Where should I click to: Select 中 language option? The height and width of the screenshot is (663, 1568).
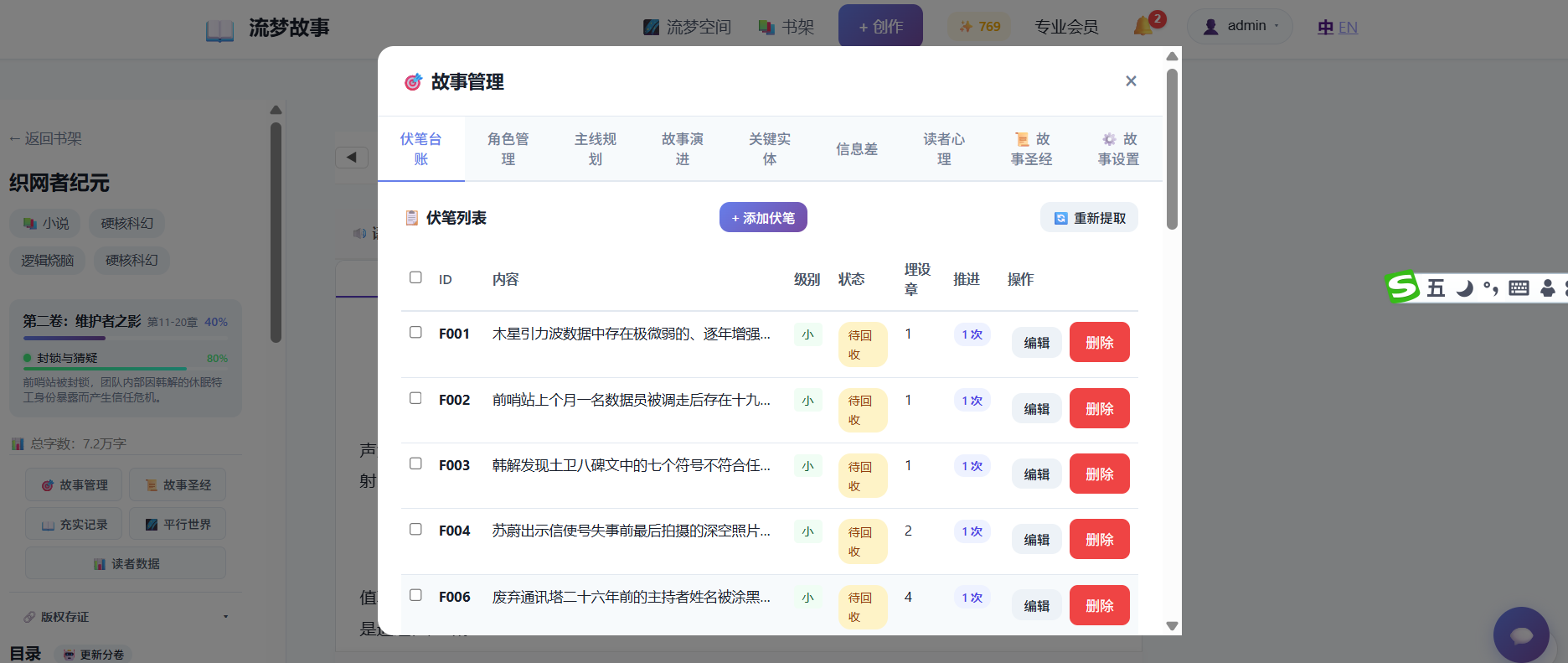point(1325,28)
